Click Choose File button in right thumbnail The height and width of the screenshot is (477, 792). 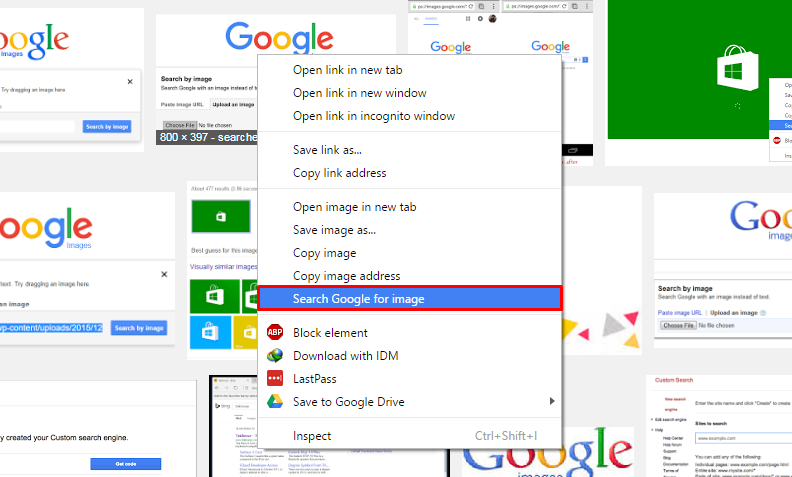coord(678,325)
